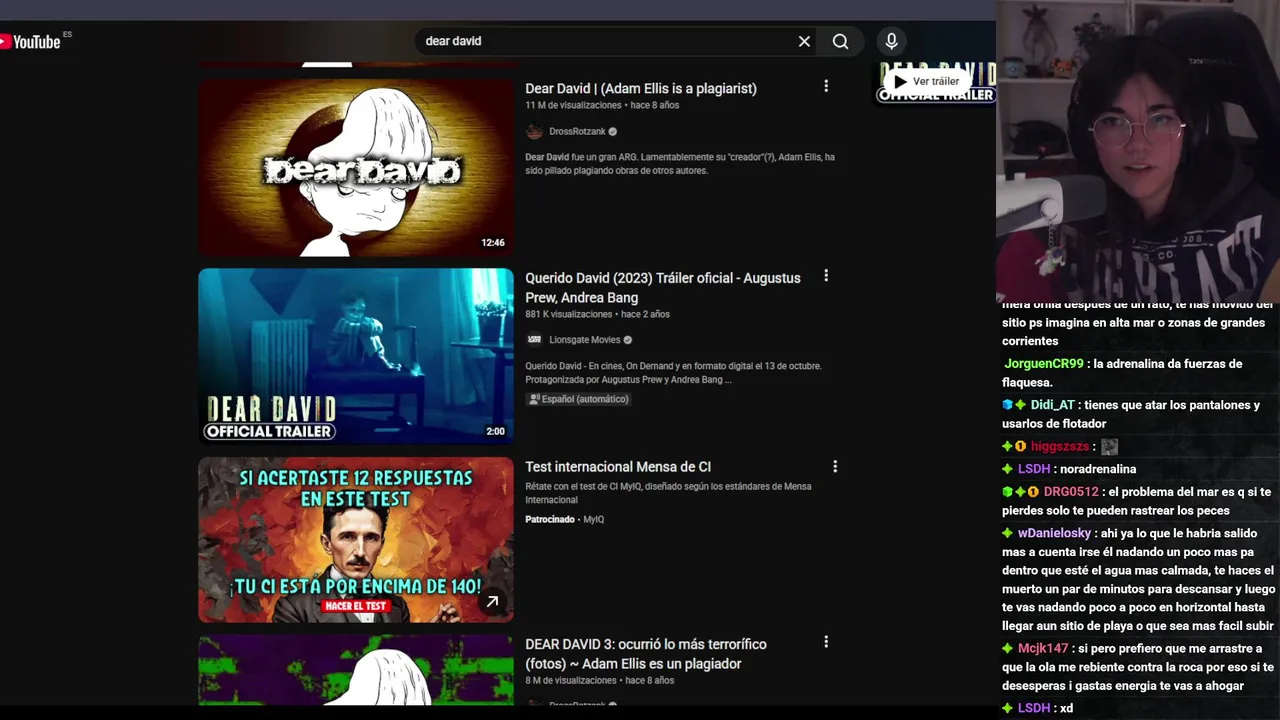The image size is (1280, 720).
Task: Click chat username DRG0512
Action: click(1071, 492)
